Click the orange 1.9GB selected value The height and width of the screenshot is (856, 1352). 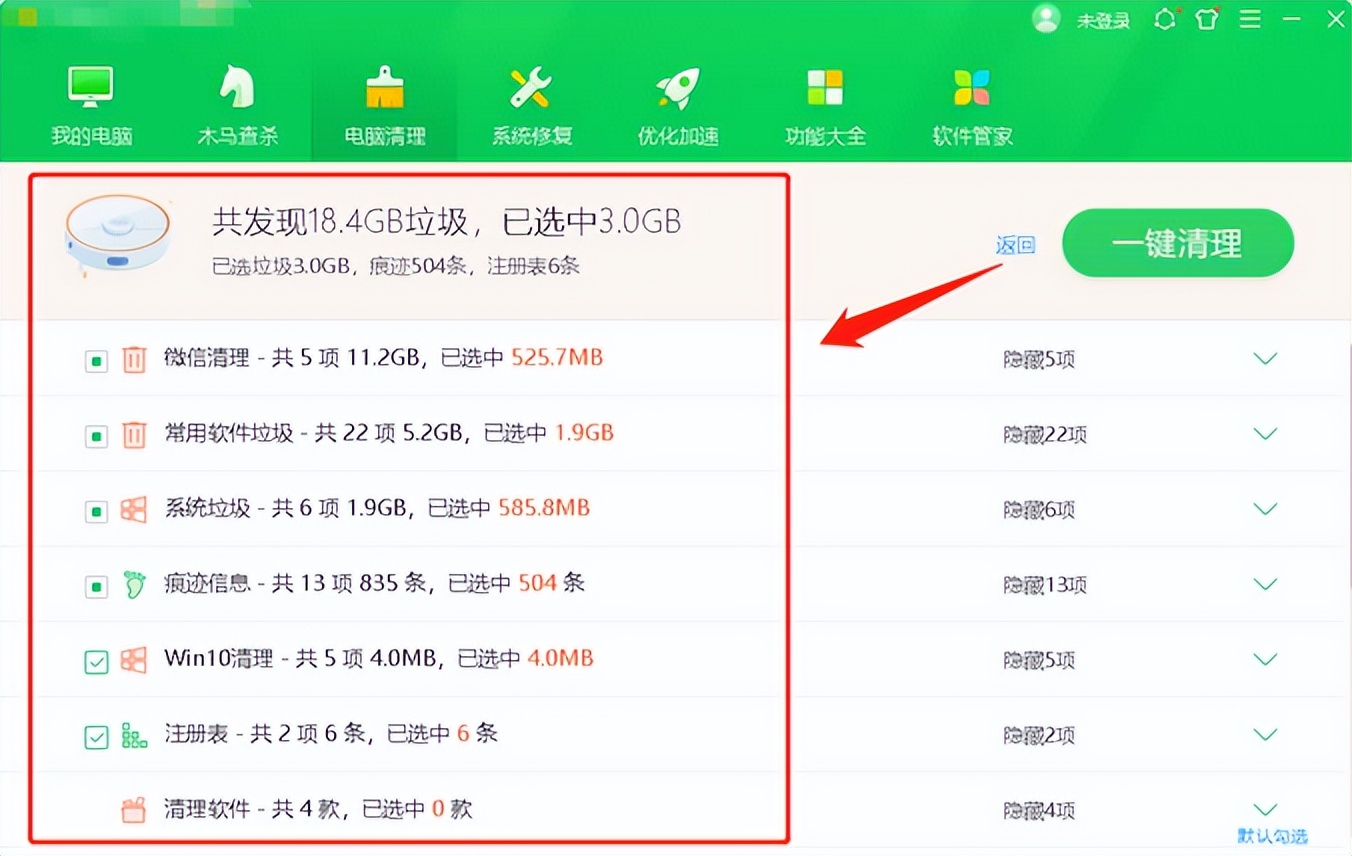point(584,432)
